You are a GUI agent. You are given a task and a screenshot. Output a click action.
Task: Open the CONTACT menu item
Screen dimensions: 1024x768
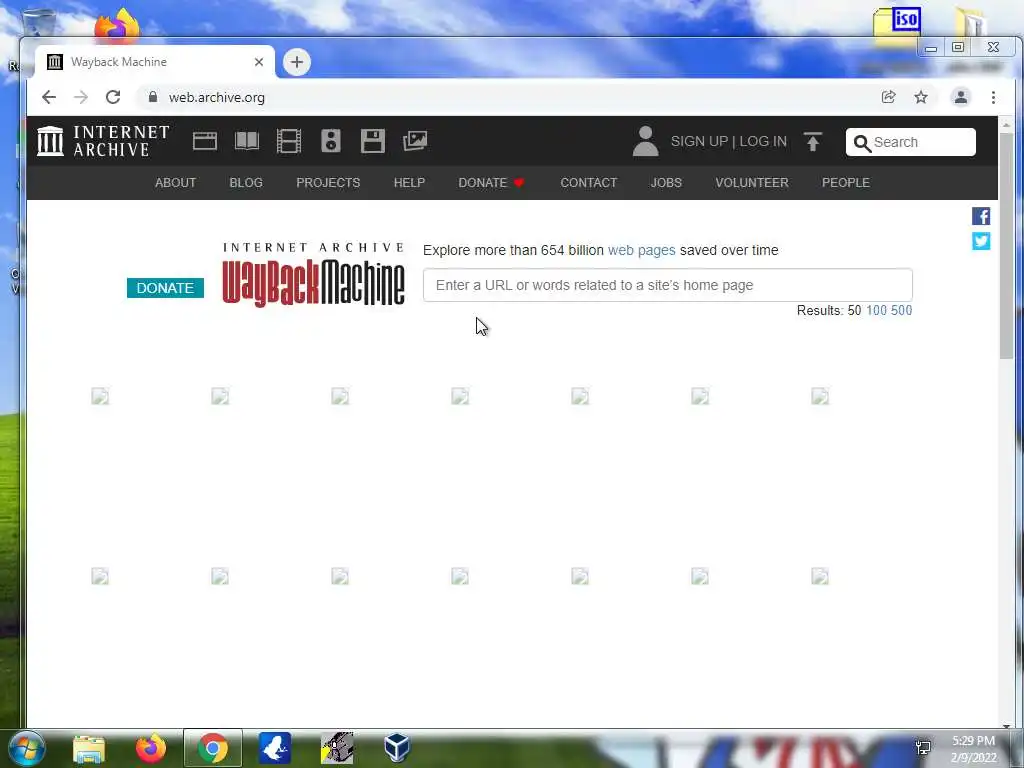coord(588,183)
